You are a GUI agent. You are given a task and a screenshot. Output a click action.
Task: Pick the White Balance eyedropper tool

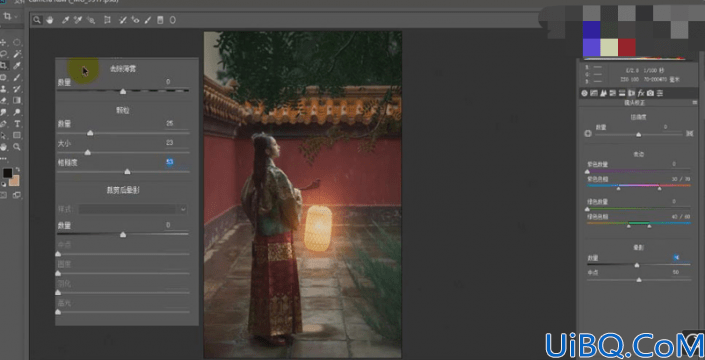65,20
